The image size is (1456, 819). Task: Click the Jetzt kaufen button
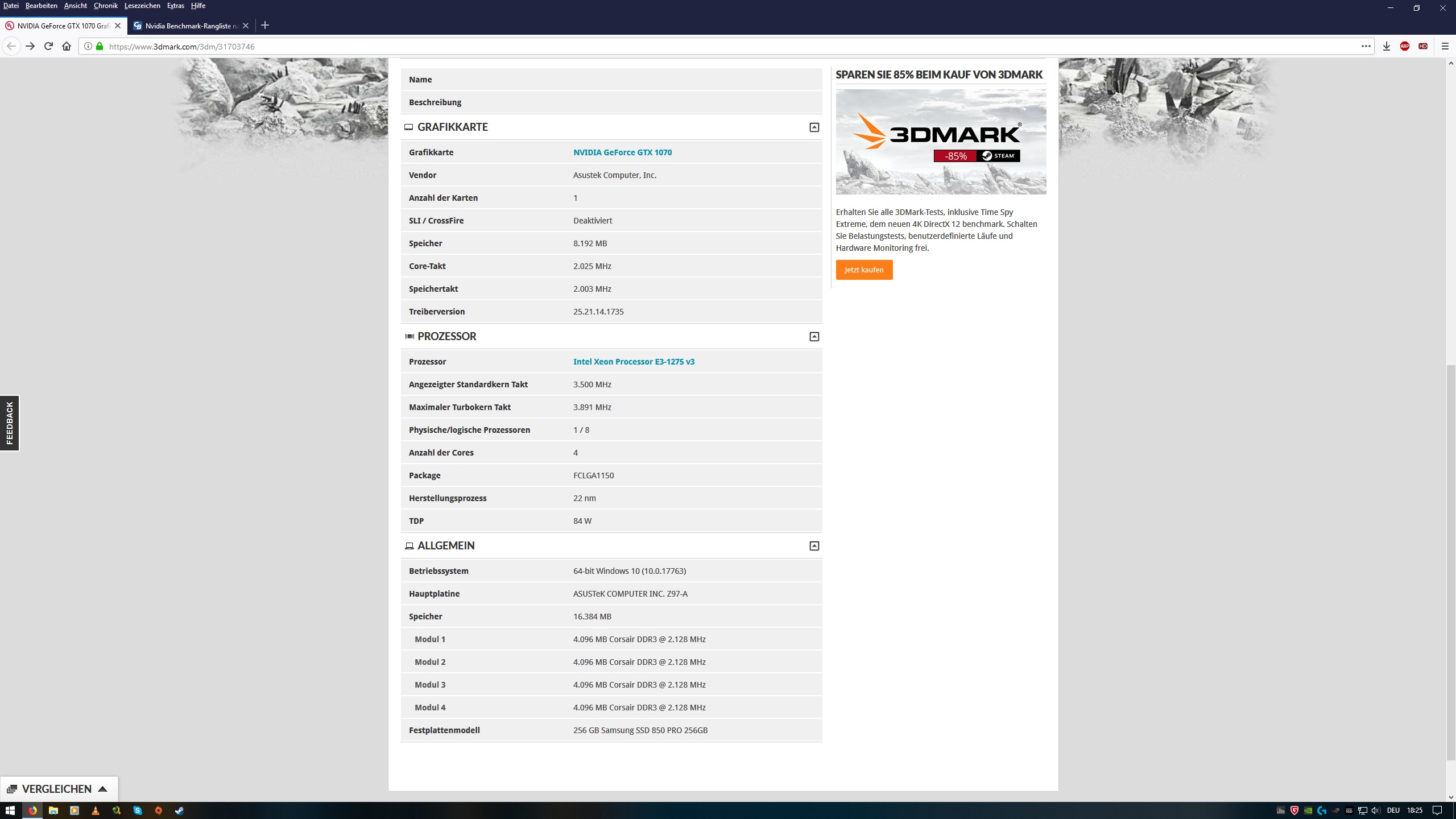(x=863, y=270)
